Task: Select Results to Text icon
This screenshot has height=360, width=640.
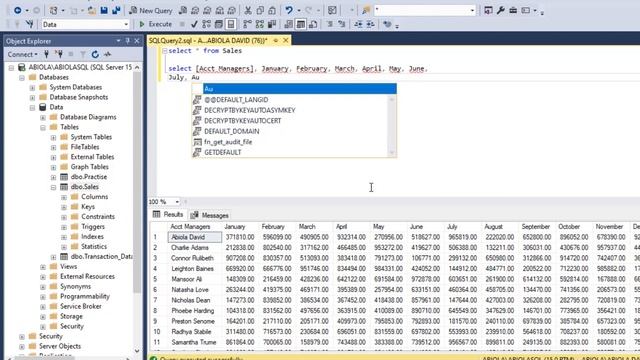Action: pos(289,24)
